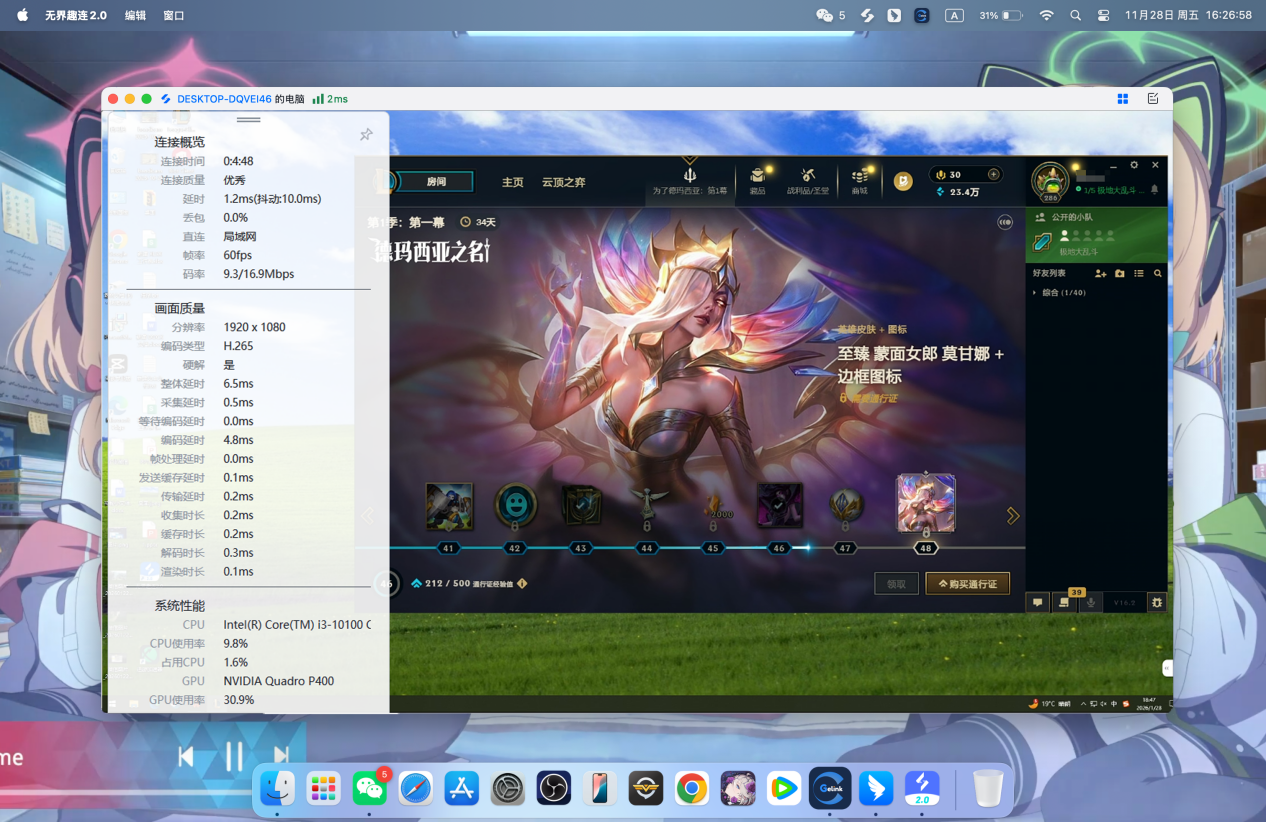Select the level 48 reward thumbnail
Viewport: 1266px width, 822px height.
coord(925,503)
